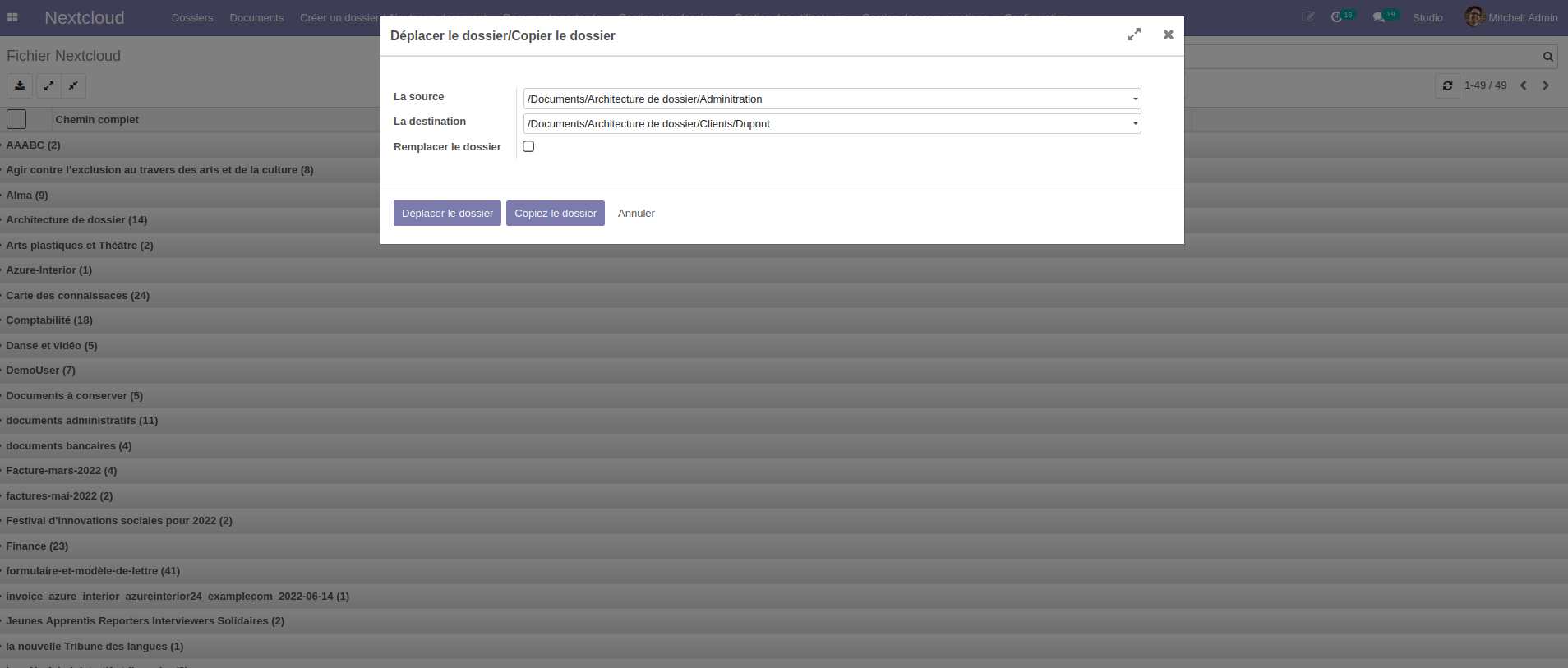Screen dimensions: 1568x668
Task: Open the activities clock icon
Action: 1336,17
